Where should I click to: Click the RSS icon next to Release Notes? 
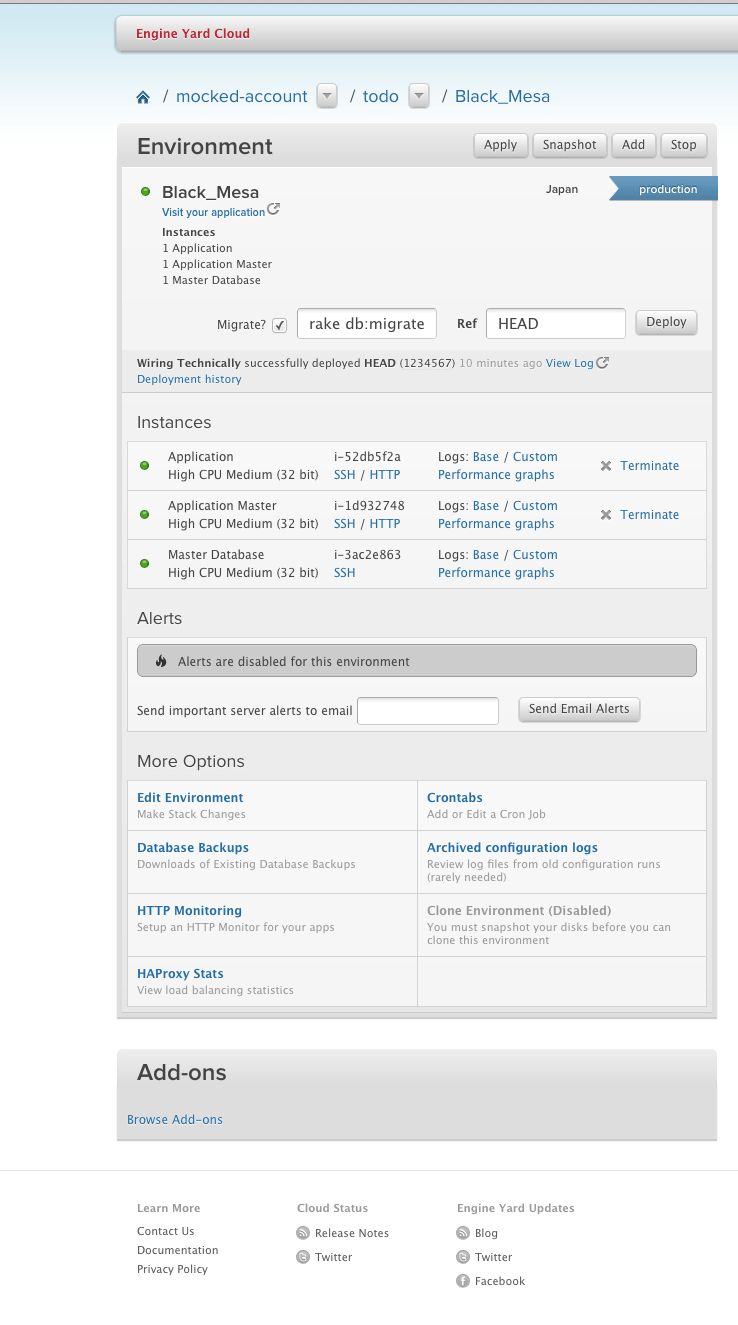303,1233
